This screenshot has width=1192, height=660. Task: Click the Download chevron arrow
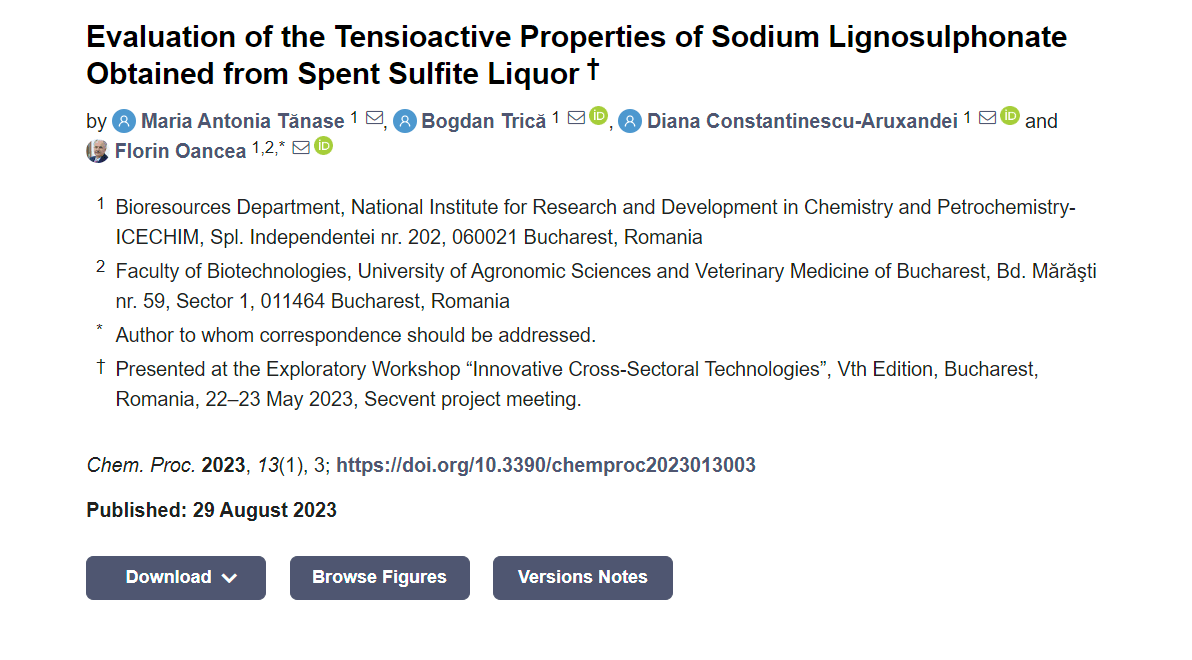pyautogui.click(x=230, y=579)
